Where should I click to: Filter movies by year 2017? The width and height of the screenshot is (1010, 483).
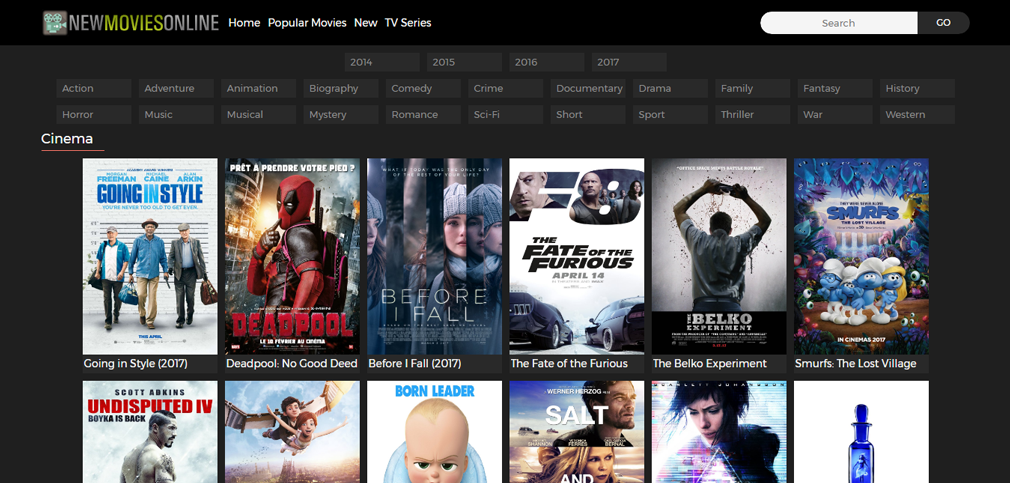coord(629,62)
